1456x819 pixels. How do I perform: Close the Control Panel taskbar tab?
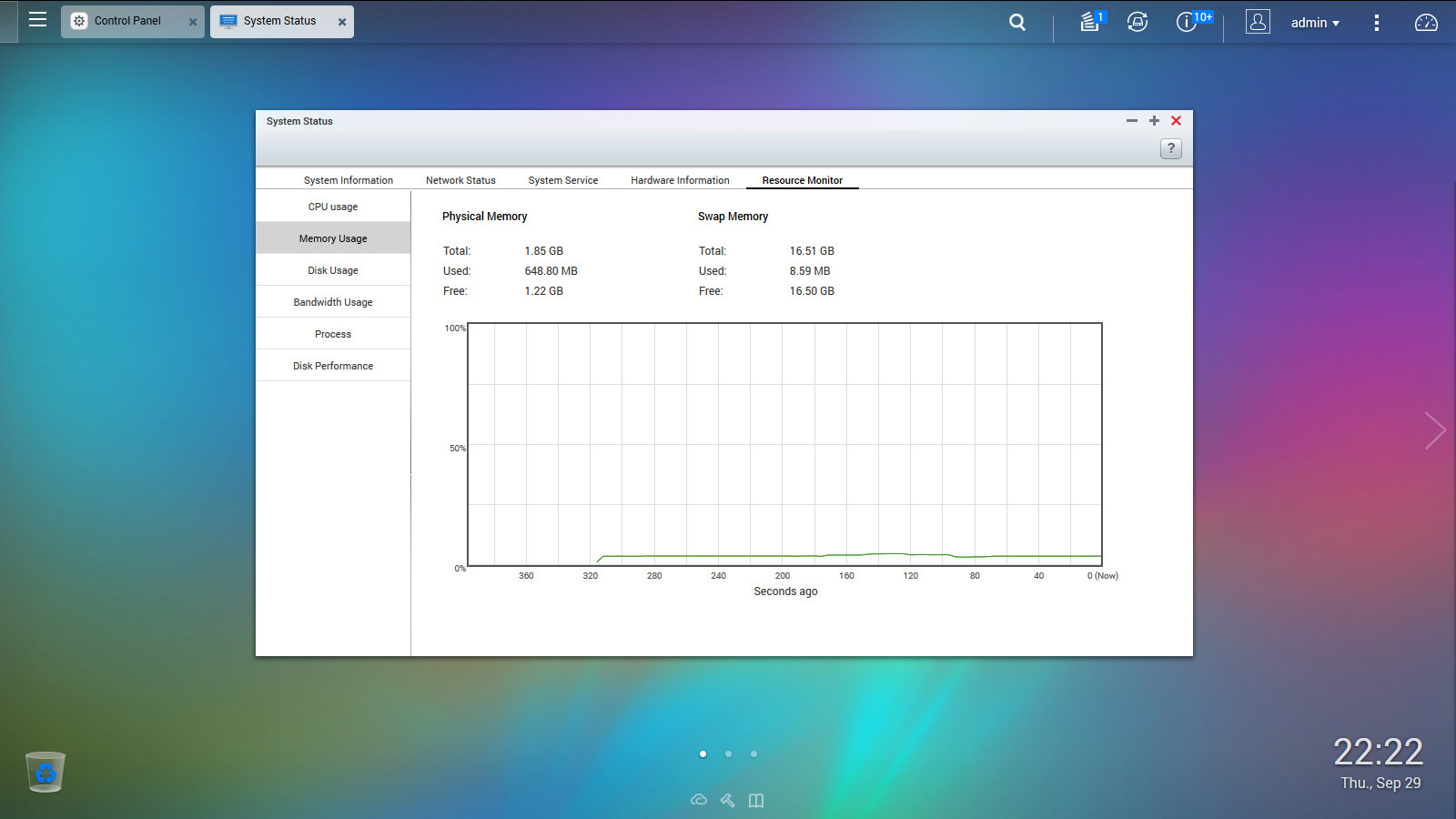click(x=193, y=22)
